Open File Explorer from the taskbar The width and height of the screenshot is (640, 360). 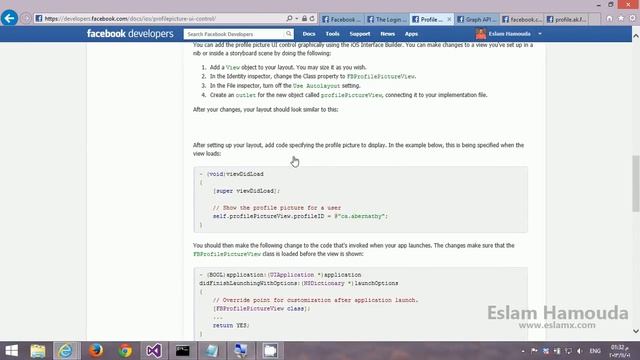point(38,351)
